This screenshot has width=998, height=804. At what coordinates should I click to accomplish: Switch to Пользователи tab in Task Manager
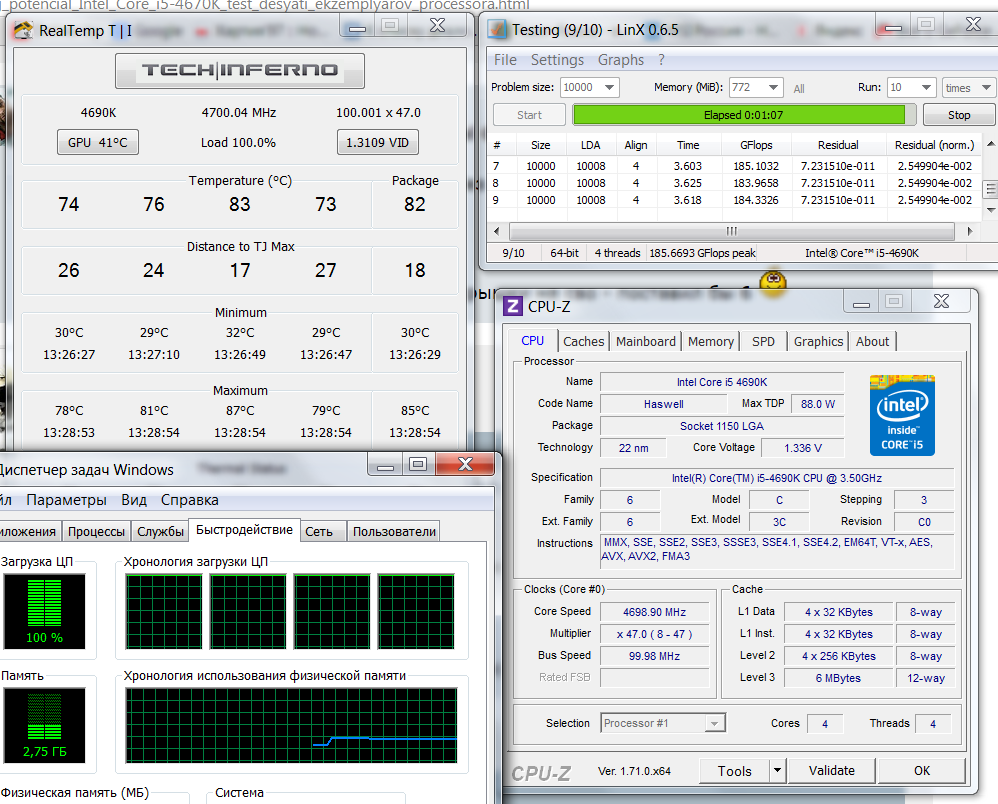point(394,532)
